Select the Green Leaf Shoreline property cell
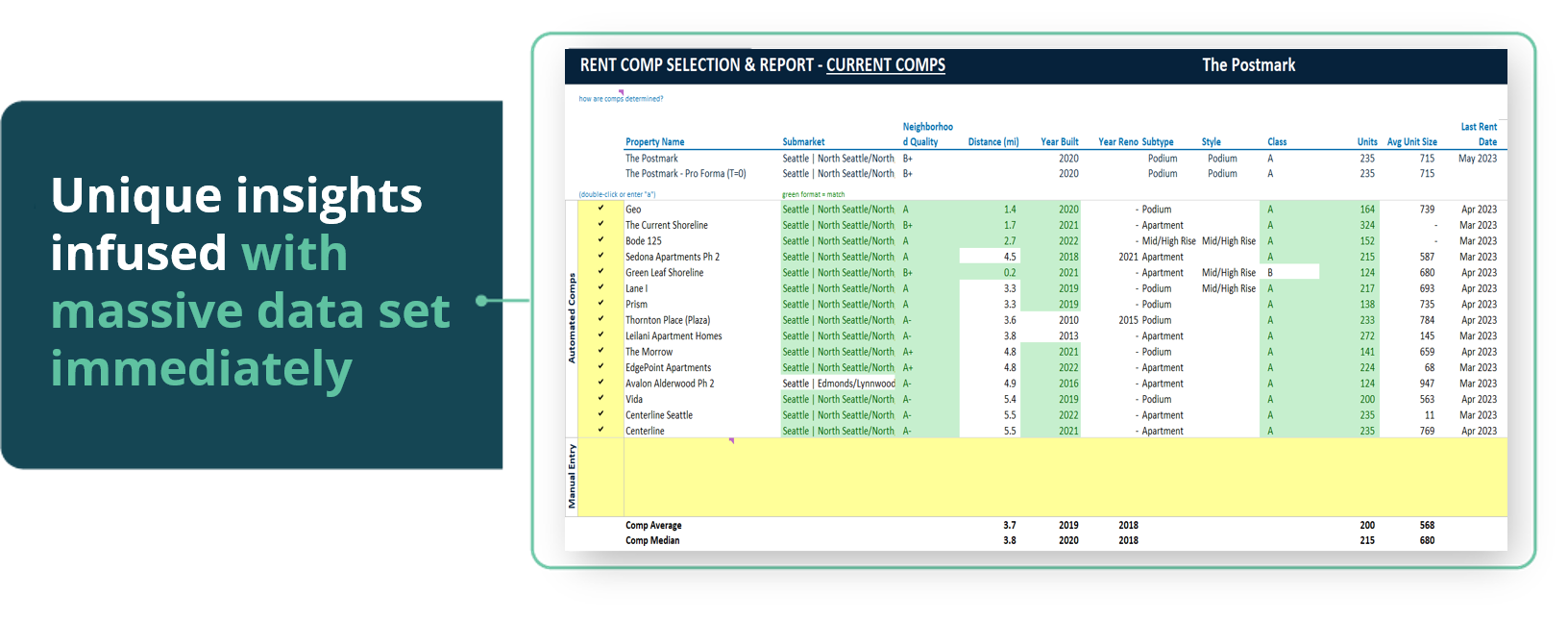 [665, 273]
